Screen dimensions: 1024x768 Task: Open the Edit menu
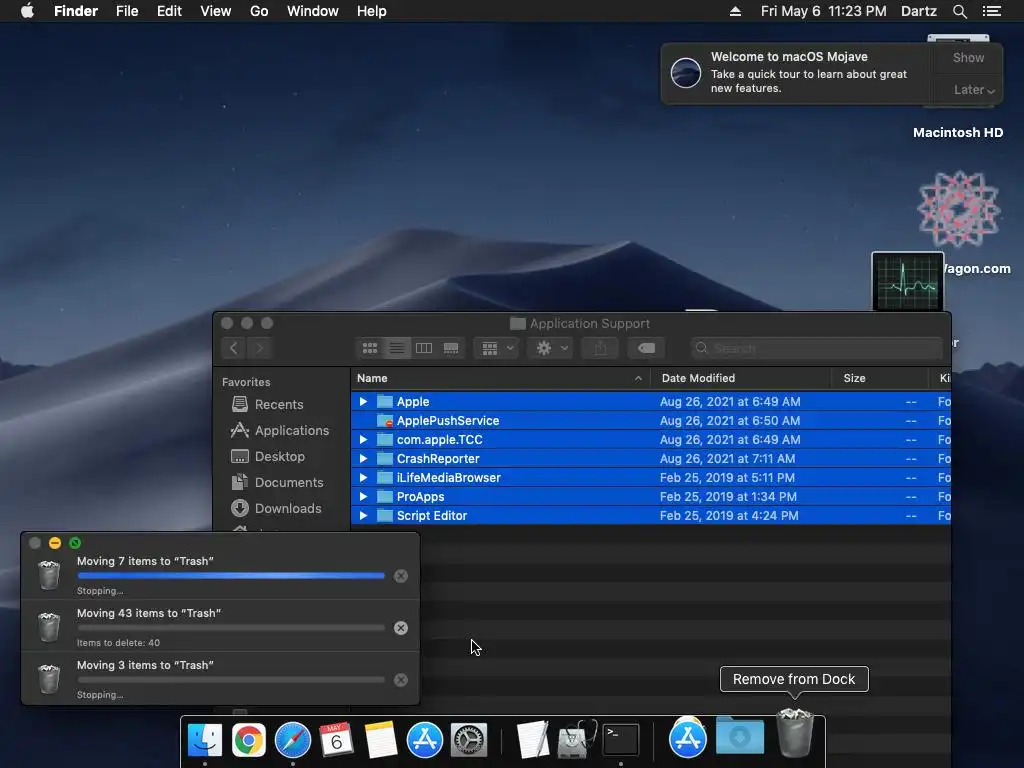169,11
